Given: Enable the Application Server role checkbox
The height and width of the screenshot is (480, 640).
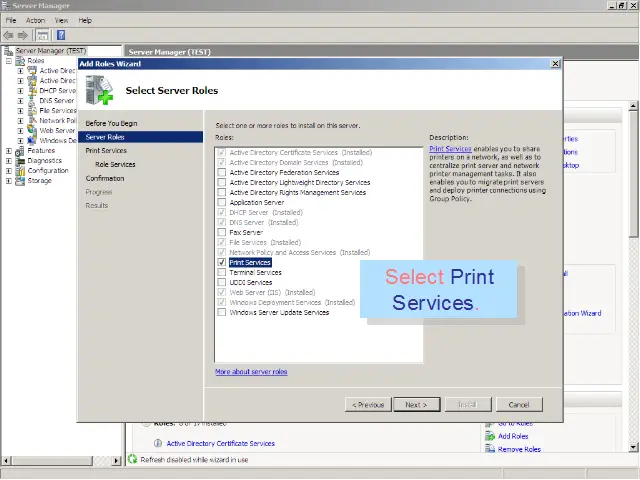Looking at the screenshot, I should 222,202.
